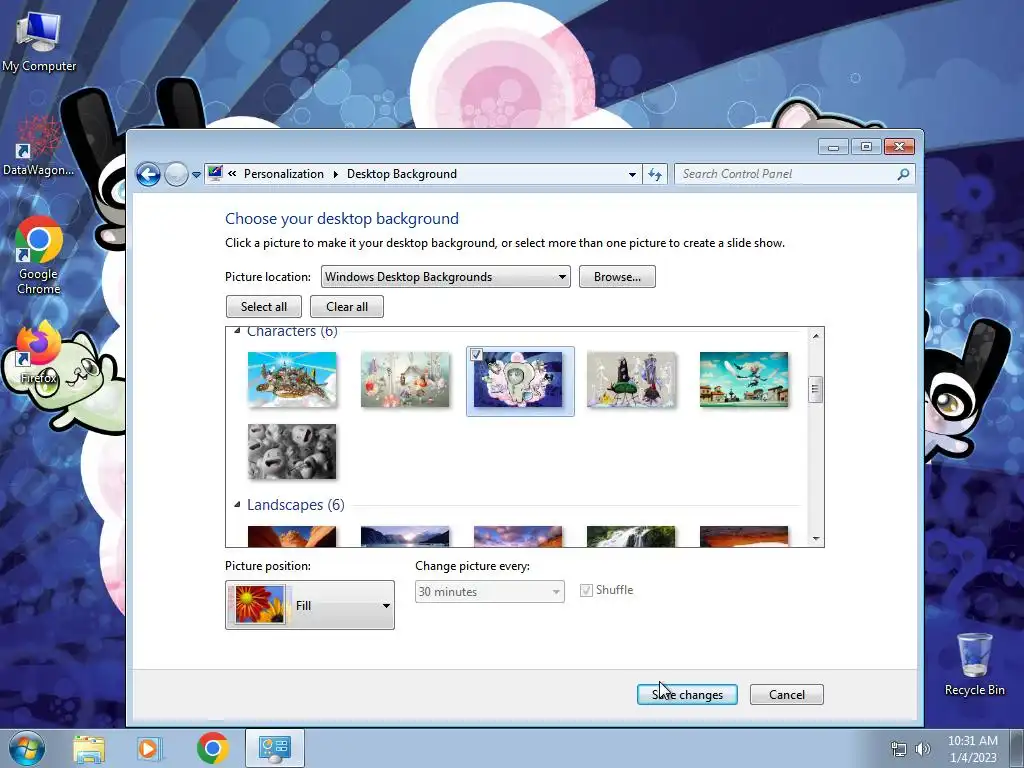Viewport: 1024px width, 768px height.
Task: Open the Picture location combo box
Action: [x=445, y=277]
